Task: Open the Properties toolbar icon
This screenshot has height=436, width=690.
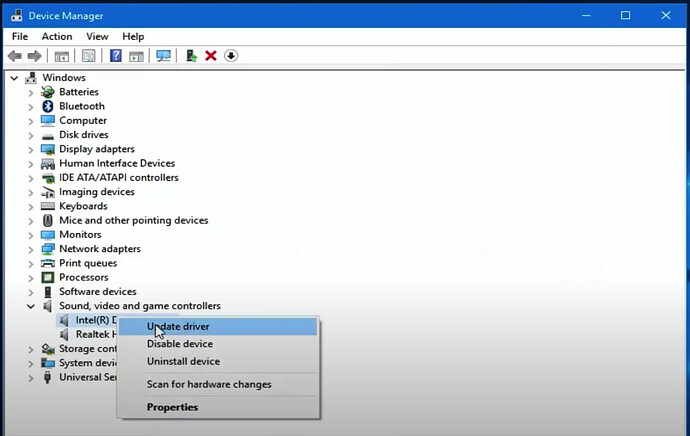Action: point(88,56)
